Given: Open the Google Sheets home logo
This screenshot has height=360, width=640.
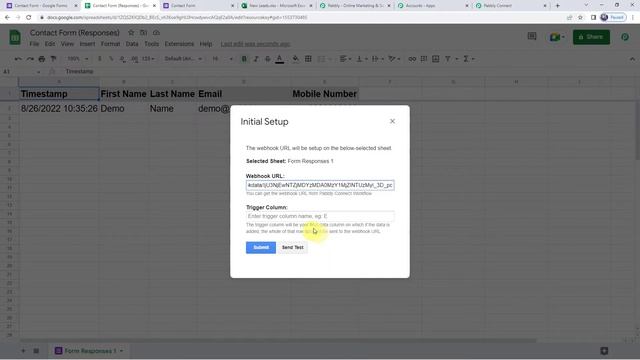Looking at the screenshot, I should (x=15, y=37).
